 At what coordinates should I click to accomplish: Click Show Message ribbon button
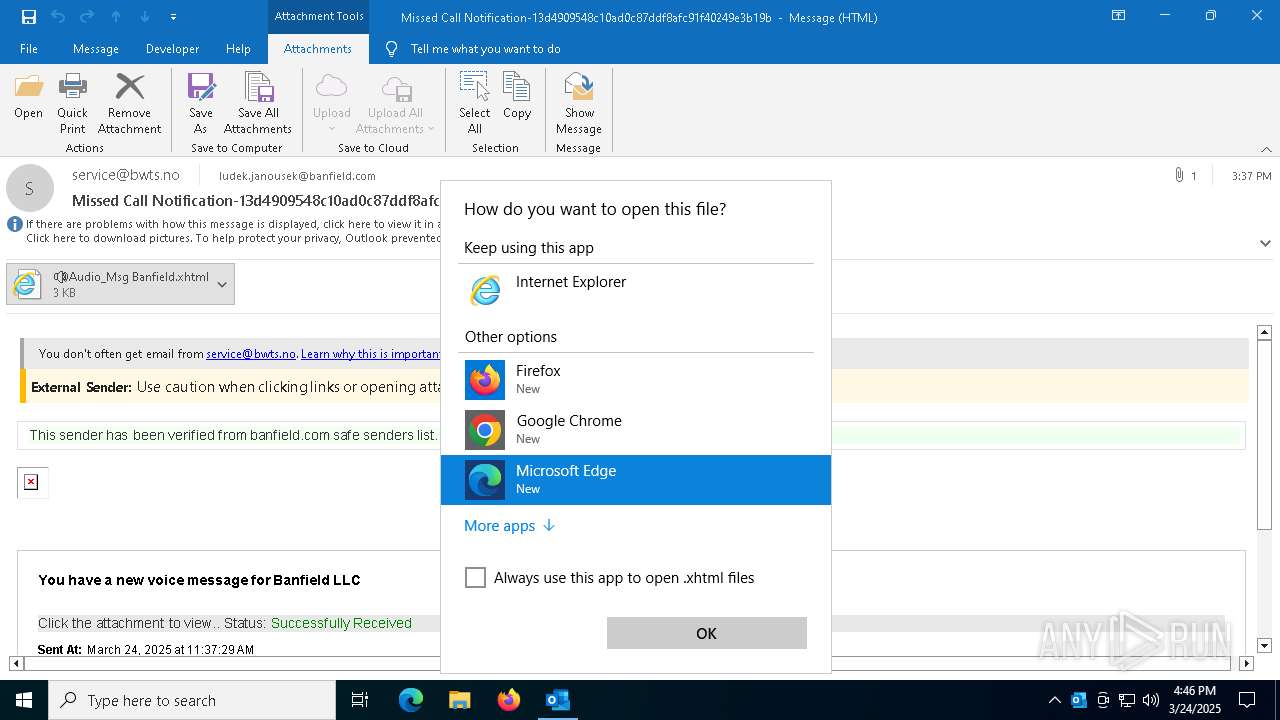(579, 104)
